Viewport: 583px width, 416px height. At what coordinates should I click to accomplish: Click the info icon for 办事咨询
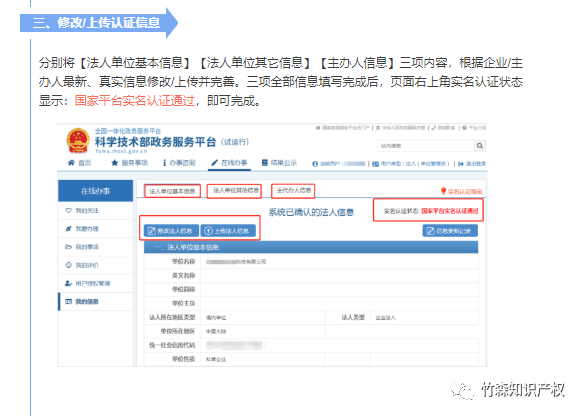pos(164,162)
